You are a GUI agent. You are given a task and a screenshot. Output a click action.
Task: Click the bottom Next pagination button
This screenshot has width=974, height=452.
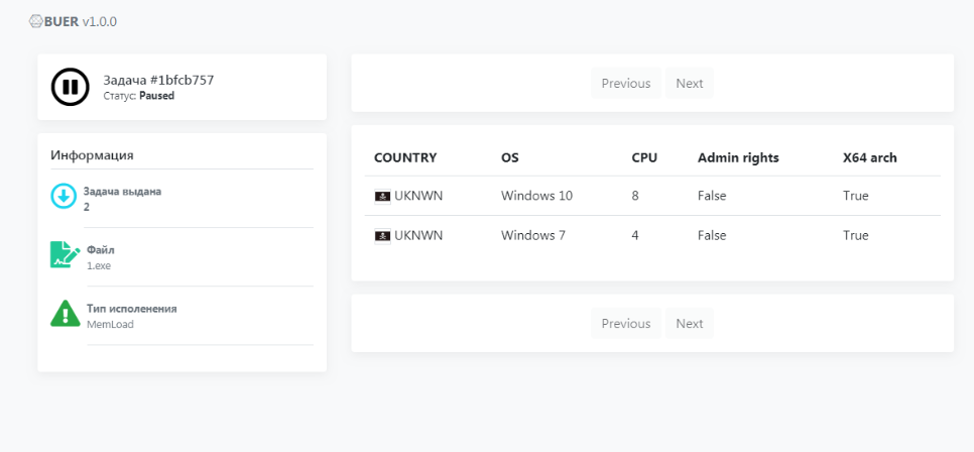coord(690,323)
